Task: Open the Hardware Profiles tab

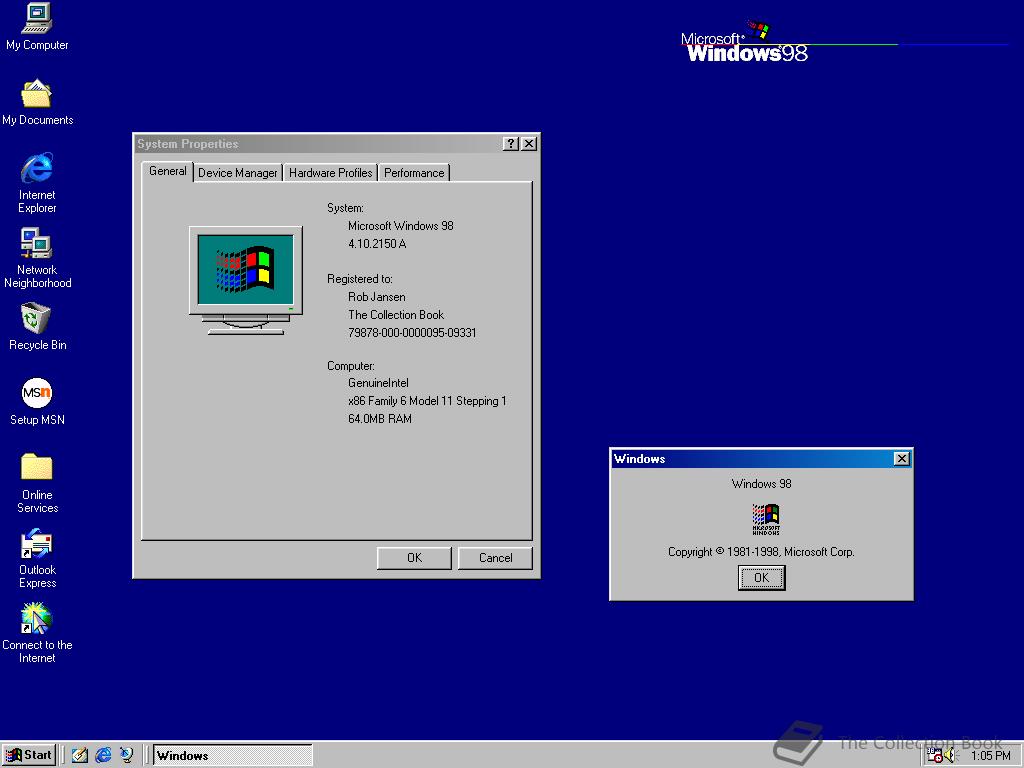Action: (330, 172)
